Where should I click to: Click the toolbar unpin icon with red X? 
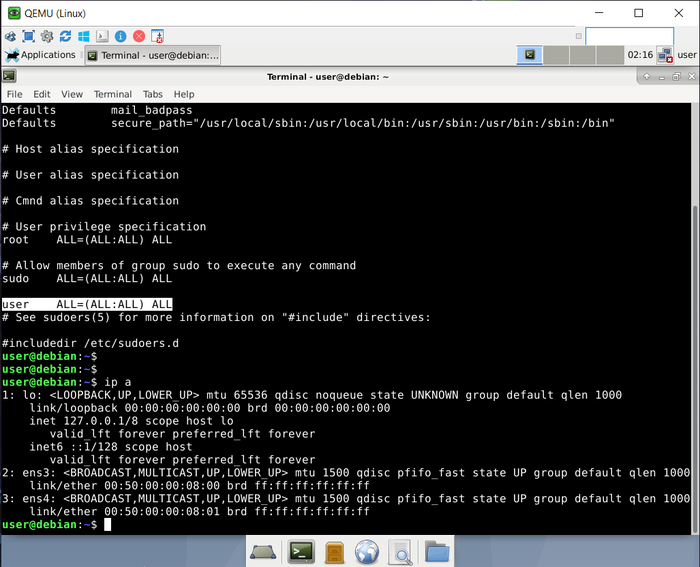tap(158, 36)
